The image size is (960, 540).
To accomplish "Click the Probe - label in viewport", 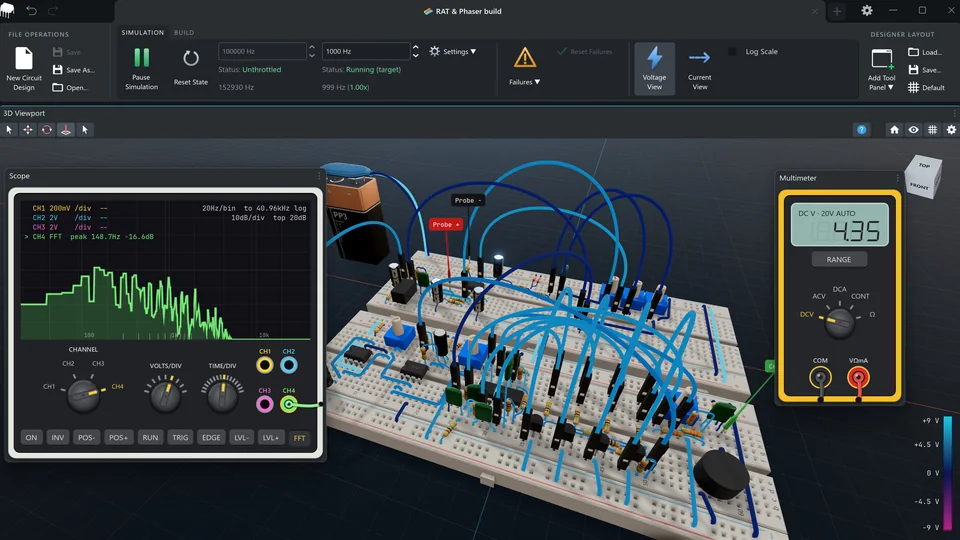I will (468, 200).
